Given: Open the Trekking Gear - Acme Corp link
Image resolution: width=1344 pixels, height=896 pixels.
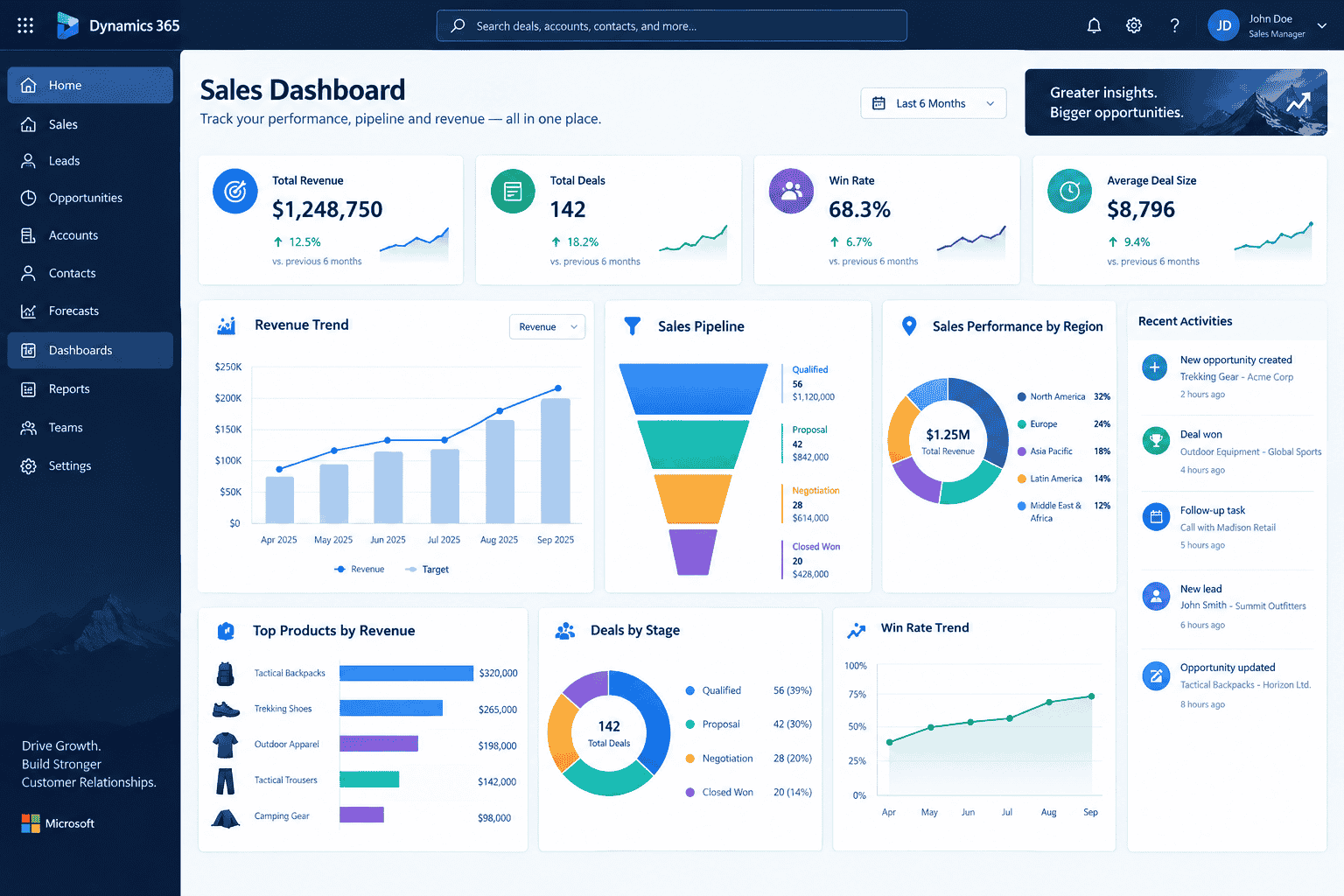Looking at the screenshot, I should pyautogui.click(x=1236, y=377).
